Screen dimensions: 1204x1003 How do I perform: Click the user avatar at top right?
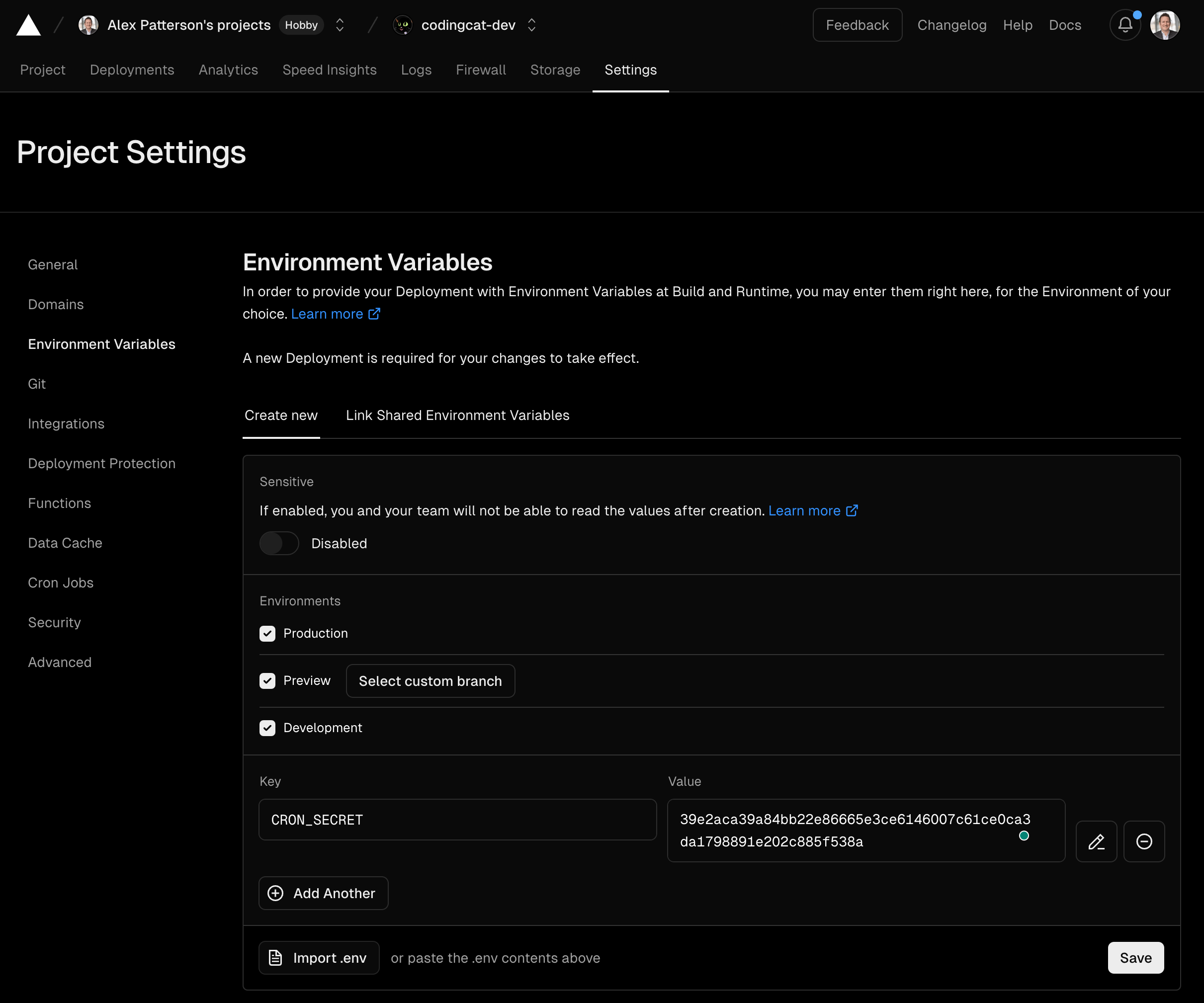[x=1164, y=25]
